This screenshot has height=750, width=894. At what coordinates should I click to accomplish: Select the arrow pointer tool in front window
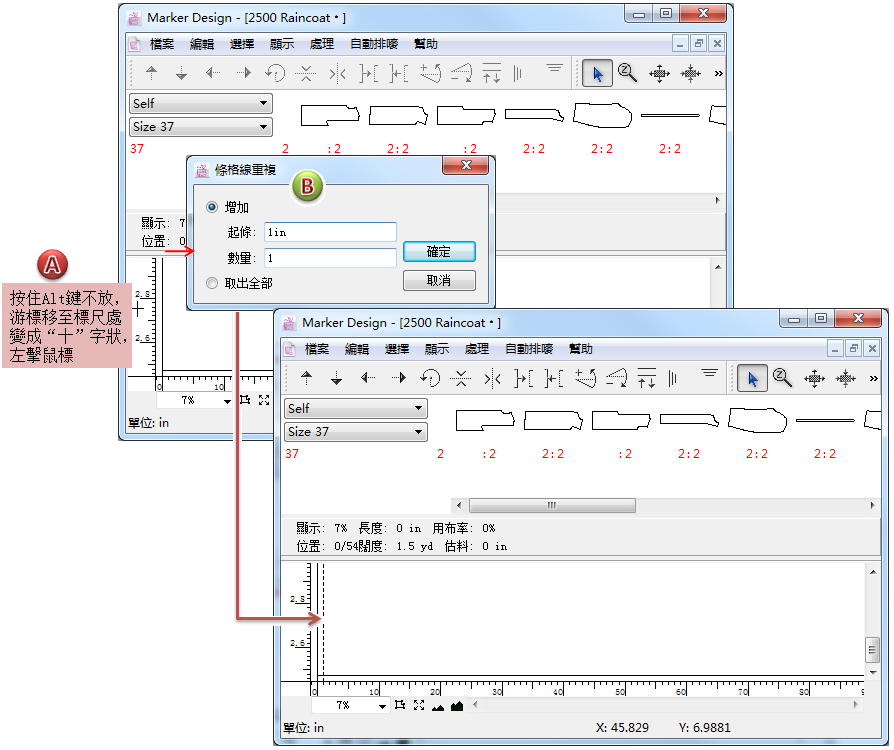[x=752, y=378]
